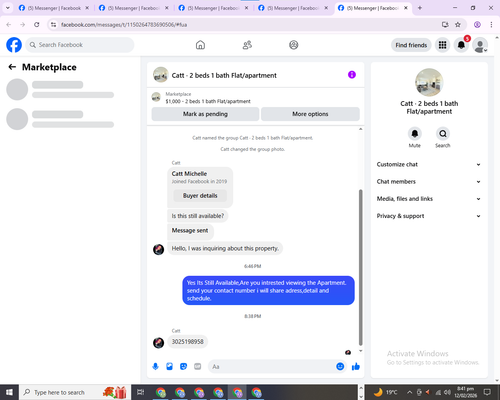Open the Friends icon in top navigation
The height and width of the screenshot is (400, 500).
point(247,45)
